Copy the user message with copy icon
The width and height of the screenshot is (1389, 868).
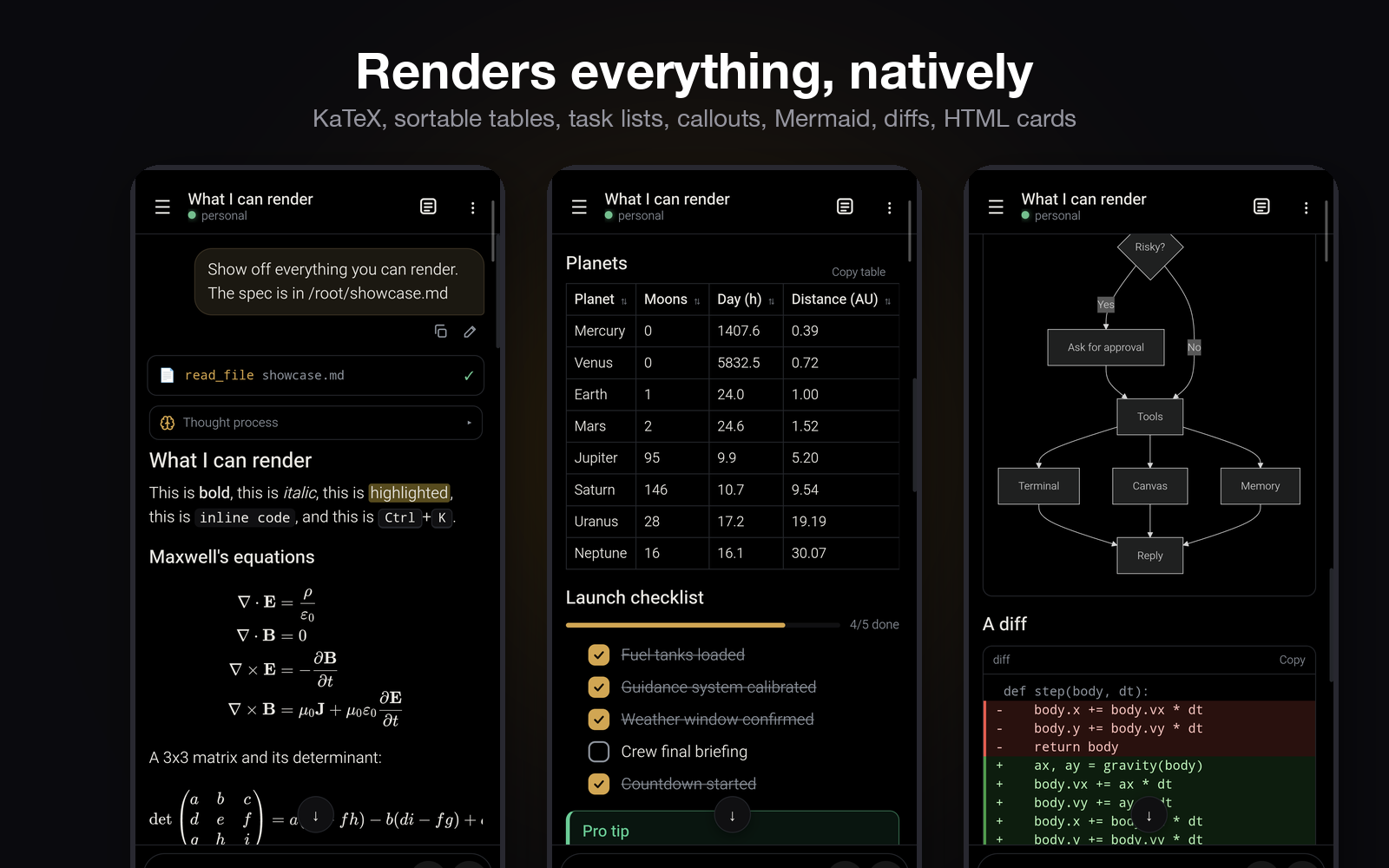point(441,332)
